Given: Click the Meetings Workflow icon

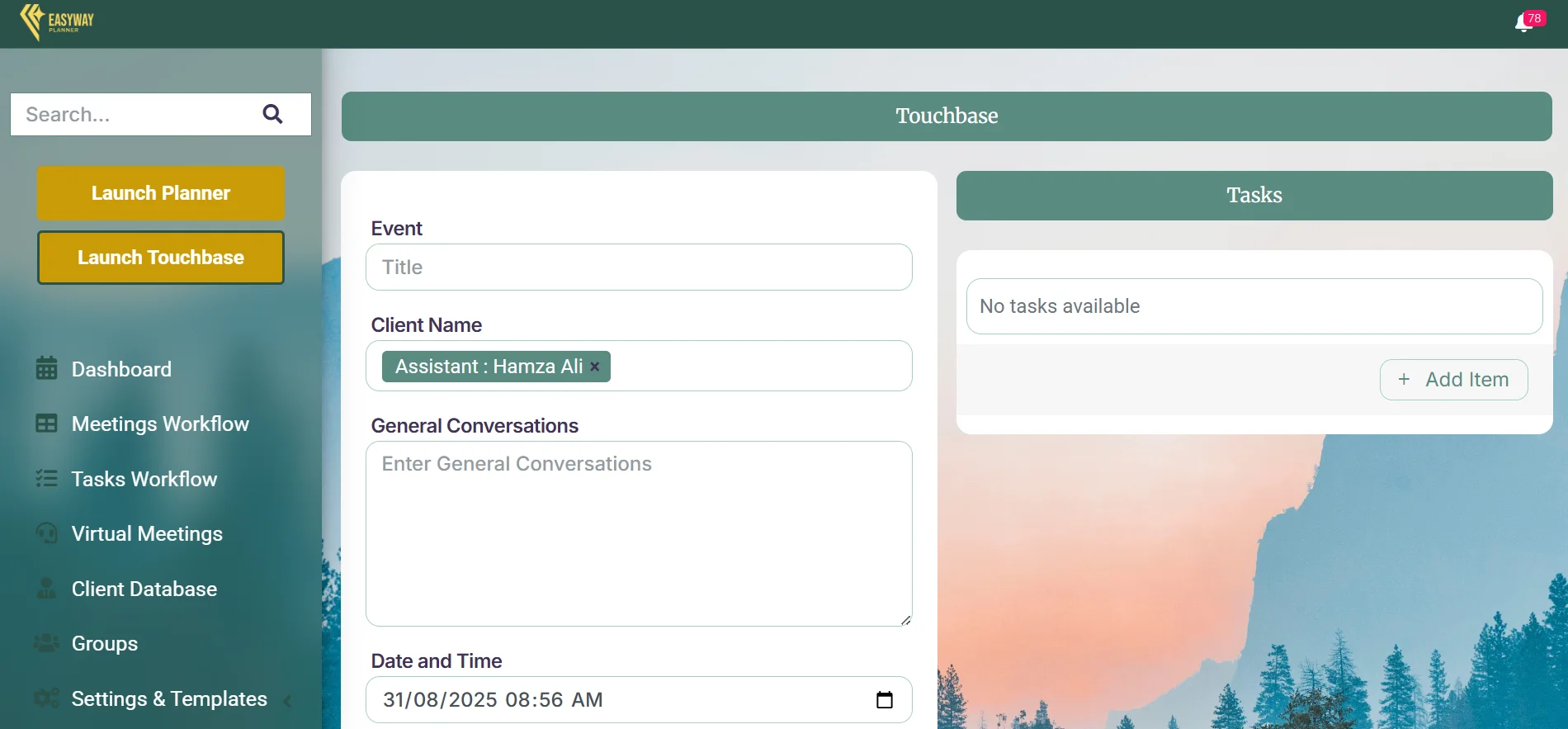Looking at the screenshot, I should (47, 424).
